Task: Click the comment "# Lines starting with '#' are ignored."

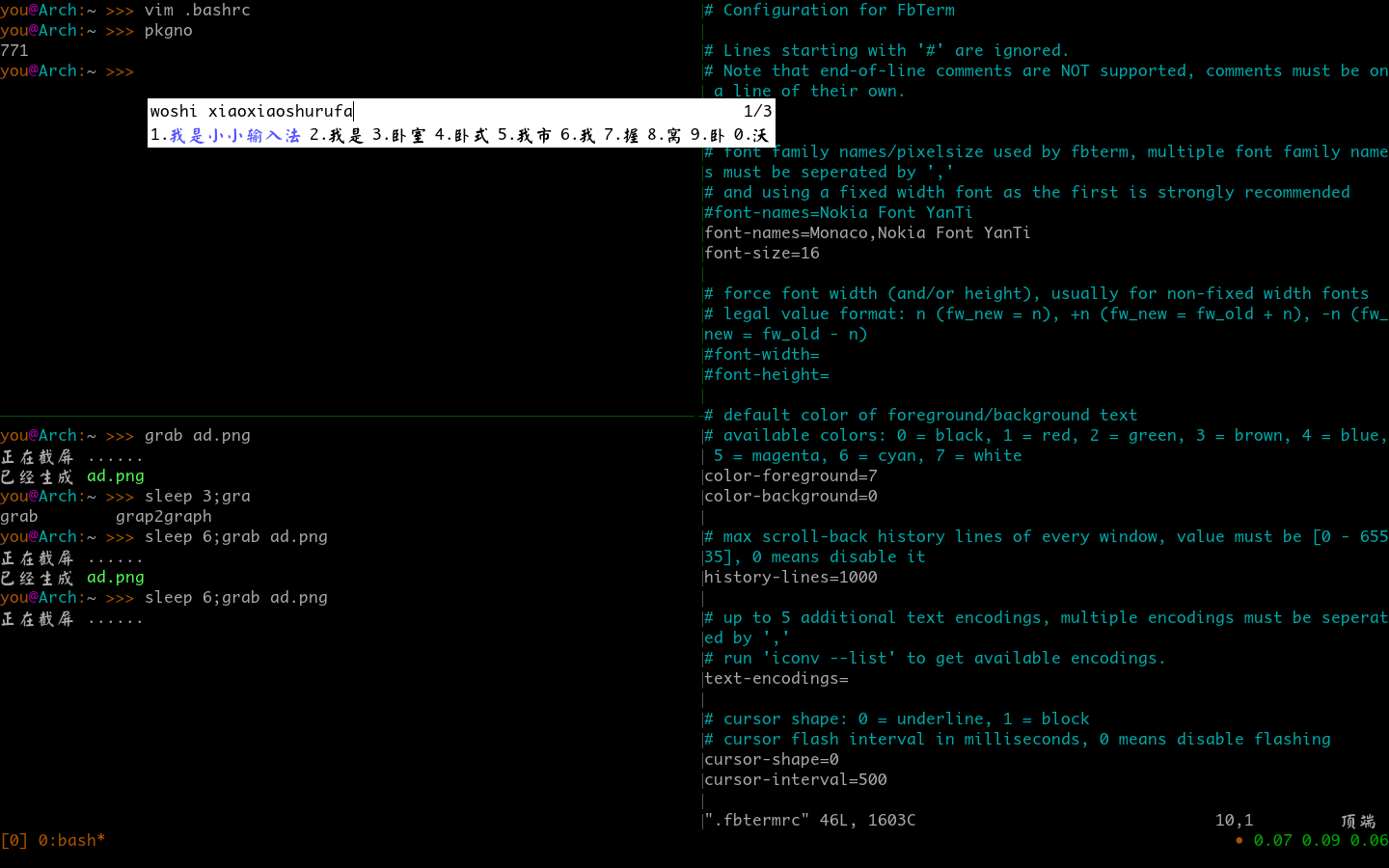Action: coord(887,50)
